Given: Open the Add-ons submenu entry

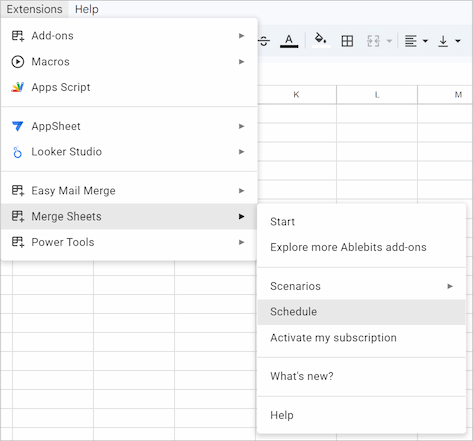Looking at the screenshot, I should [x=129, y=36].
